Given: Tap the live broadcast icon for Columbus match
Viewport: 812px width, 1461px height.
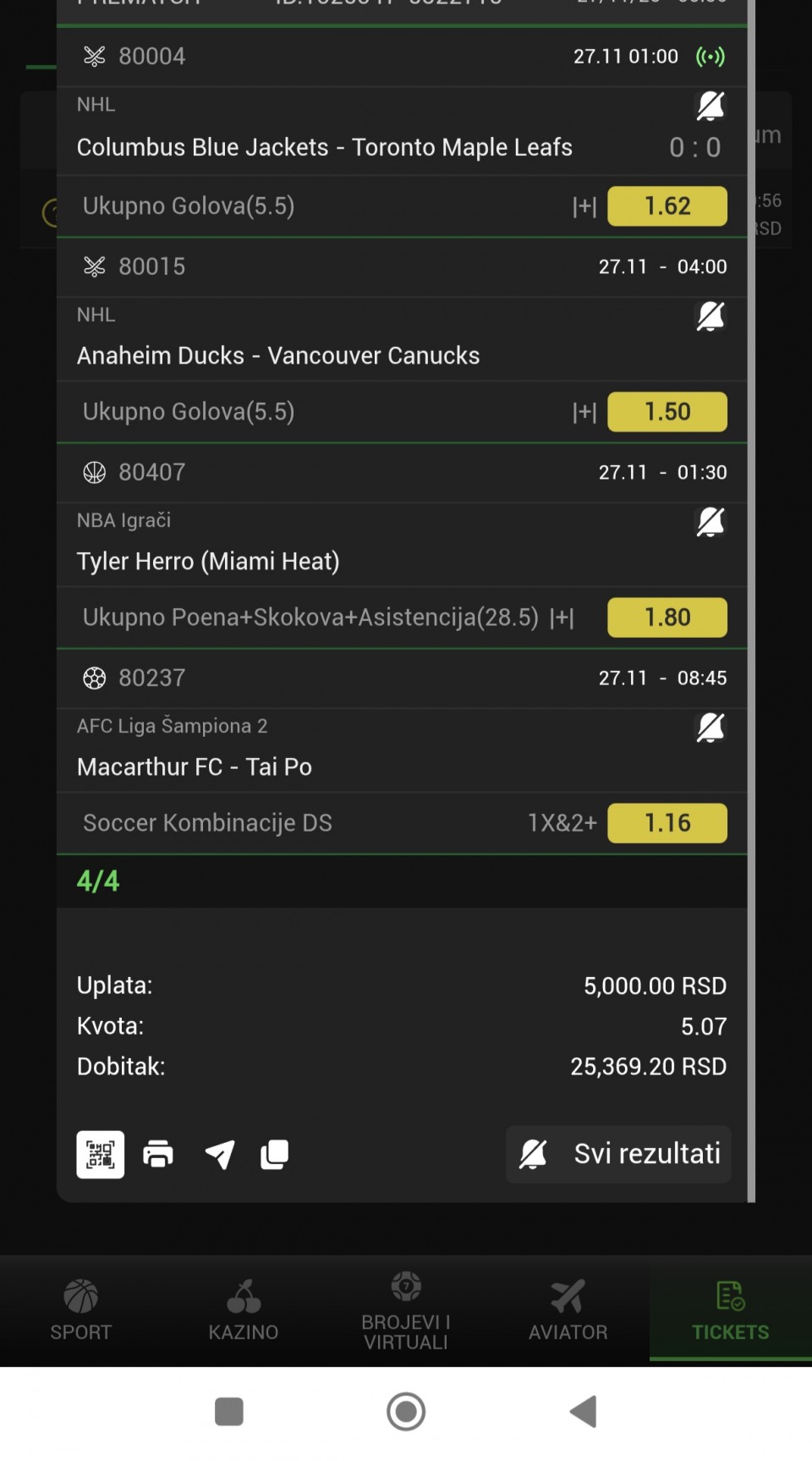Looking at the screenshot, I should 710,57.
